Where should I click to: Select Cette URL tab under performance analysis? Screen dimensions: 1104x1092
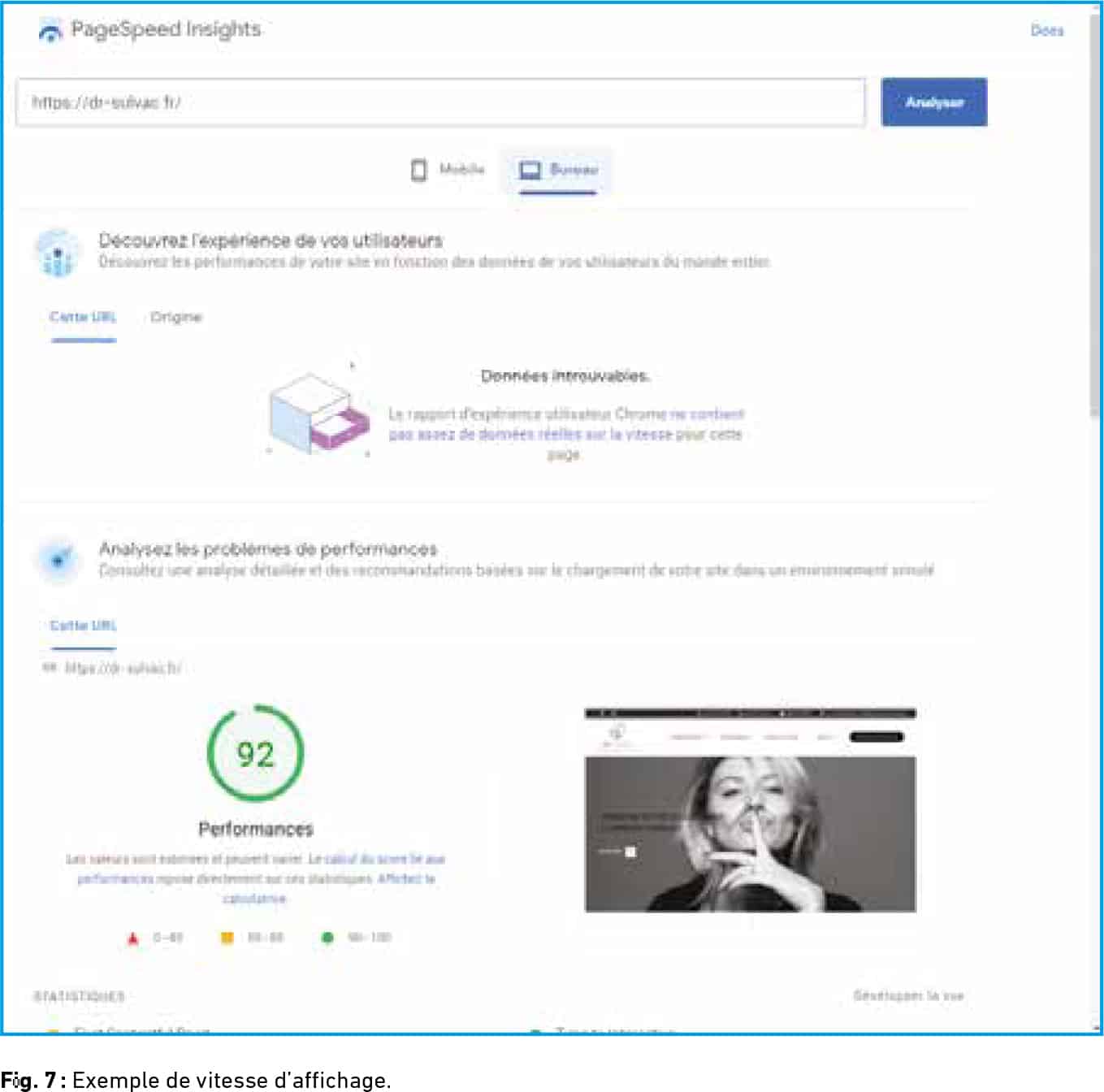click(83, 626)
